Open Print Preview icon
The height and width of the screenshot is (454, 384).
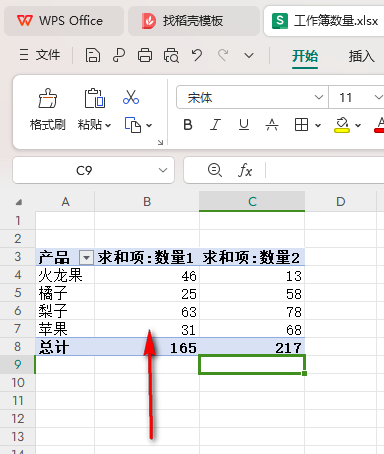click(171, 55)
